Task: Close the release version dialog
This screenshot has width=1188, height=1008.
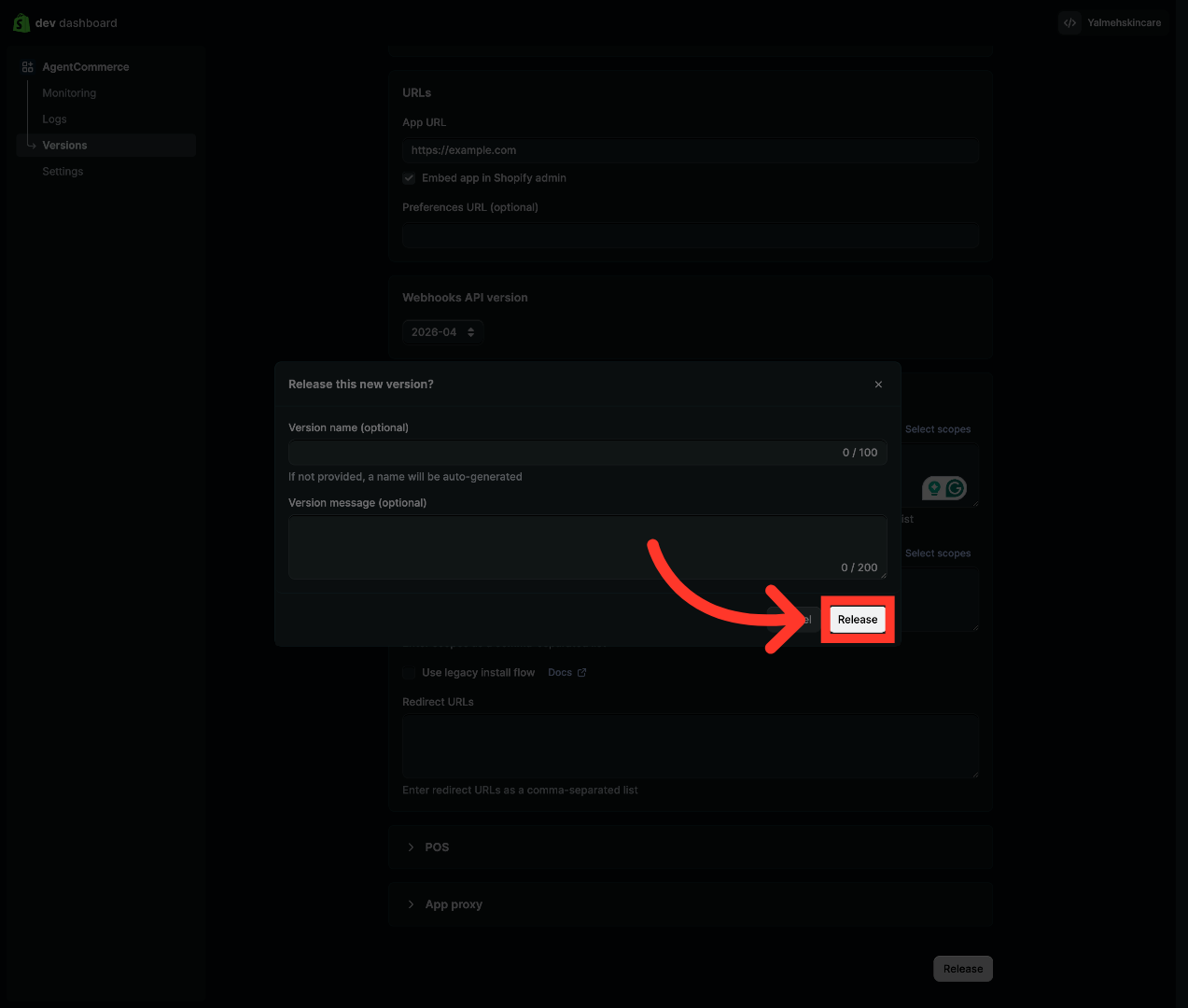Action: [x=878, y=385]
